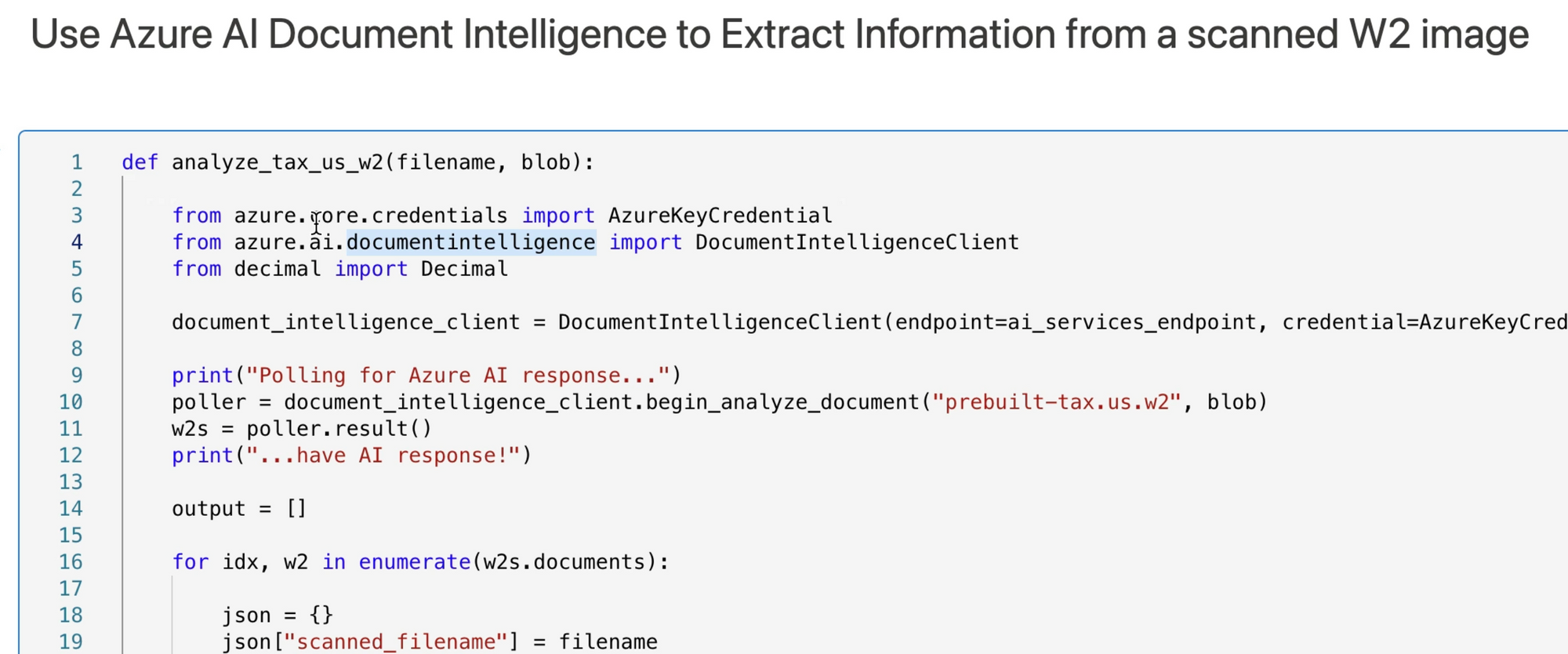Click the output = [] assignment
Image resolution: width=1568 pixels, height=654 pixels.
click(x=239, y=509)
